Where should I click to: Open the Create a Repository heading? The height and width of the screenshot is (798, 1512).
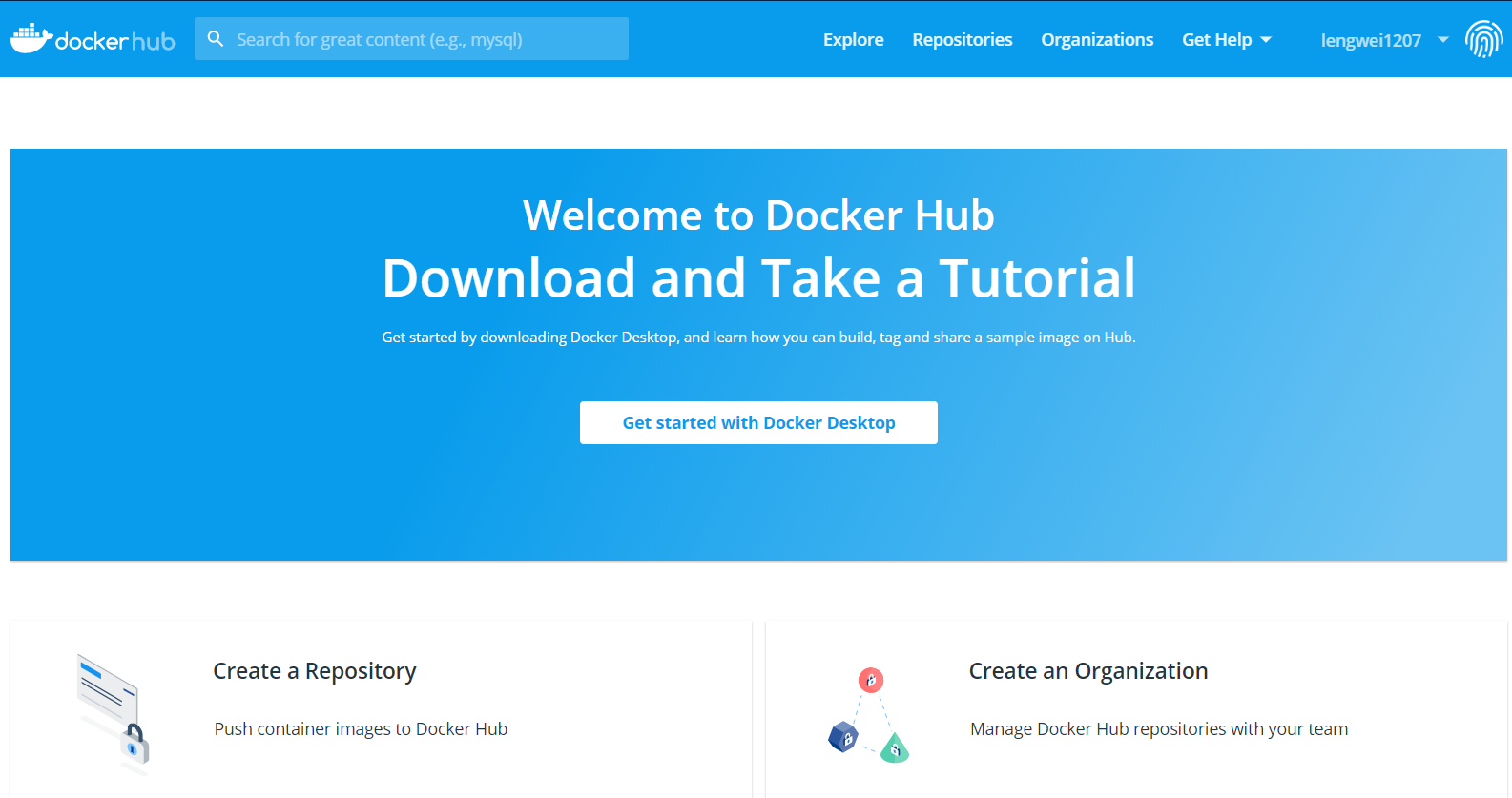pyautogui.click(x=315, y=671)
